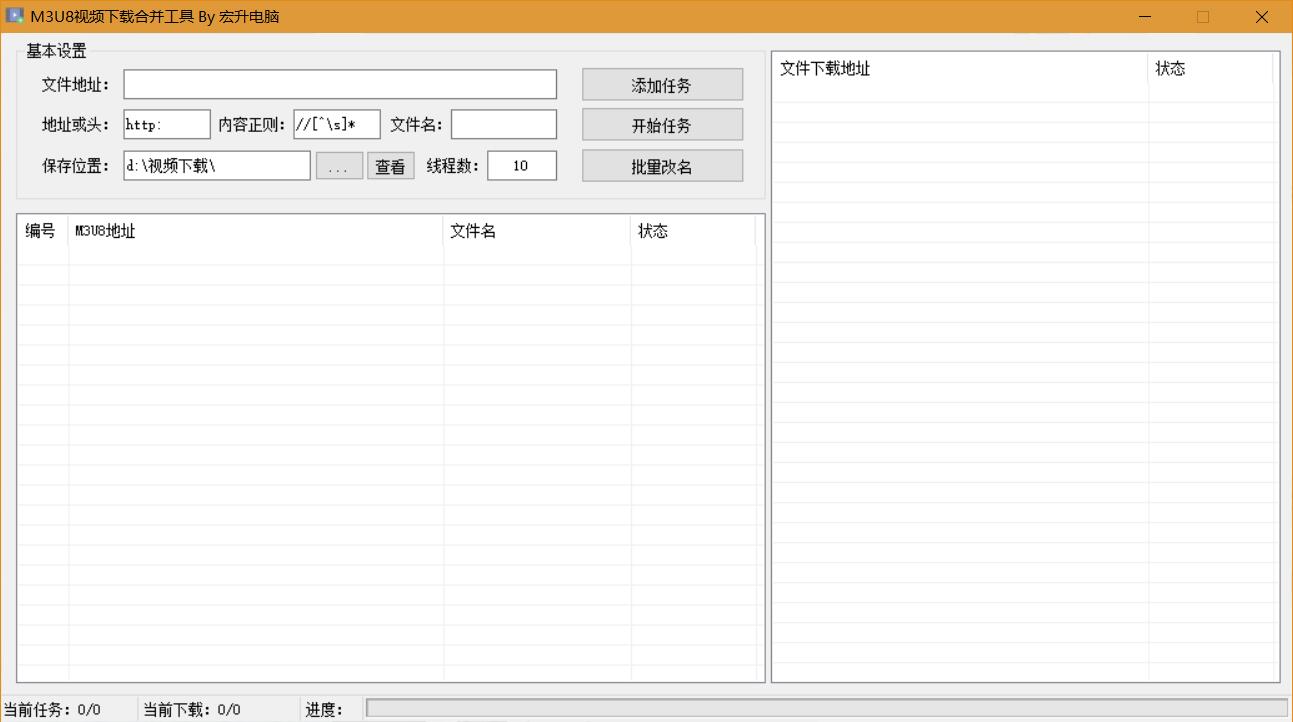The height and width of the screenshot is (722, 1293).
Task: Sort by M3U8地址 column header
Action: [x=255, y=231]
